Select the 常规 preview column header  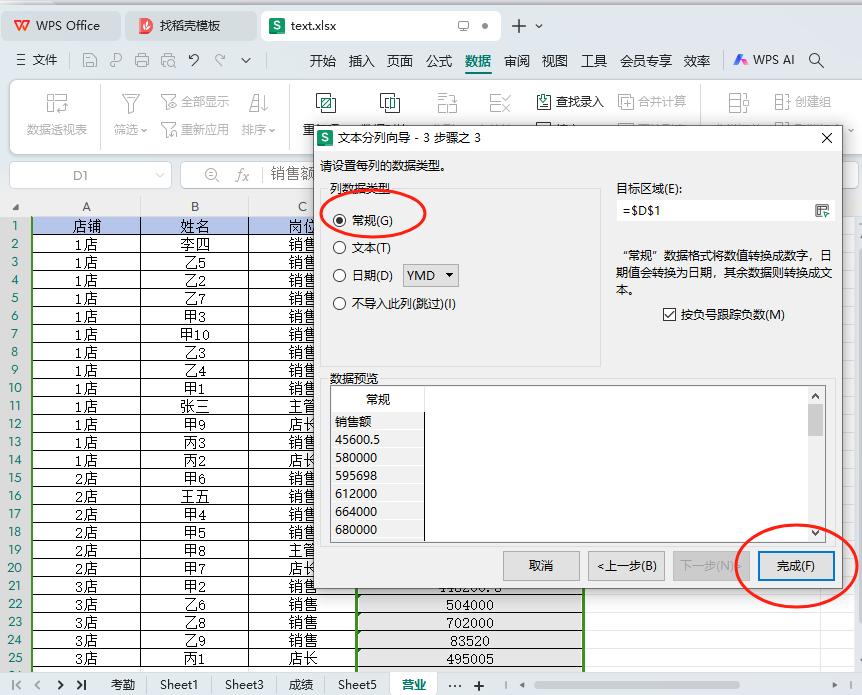378,399
